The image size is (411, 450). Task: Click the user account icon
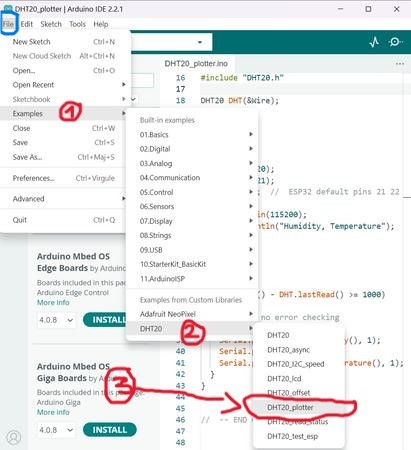tap(14, 437)
